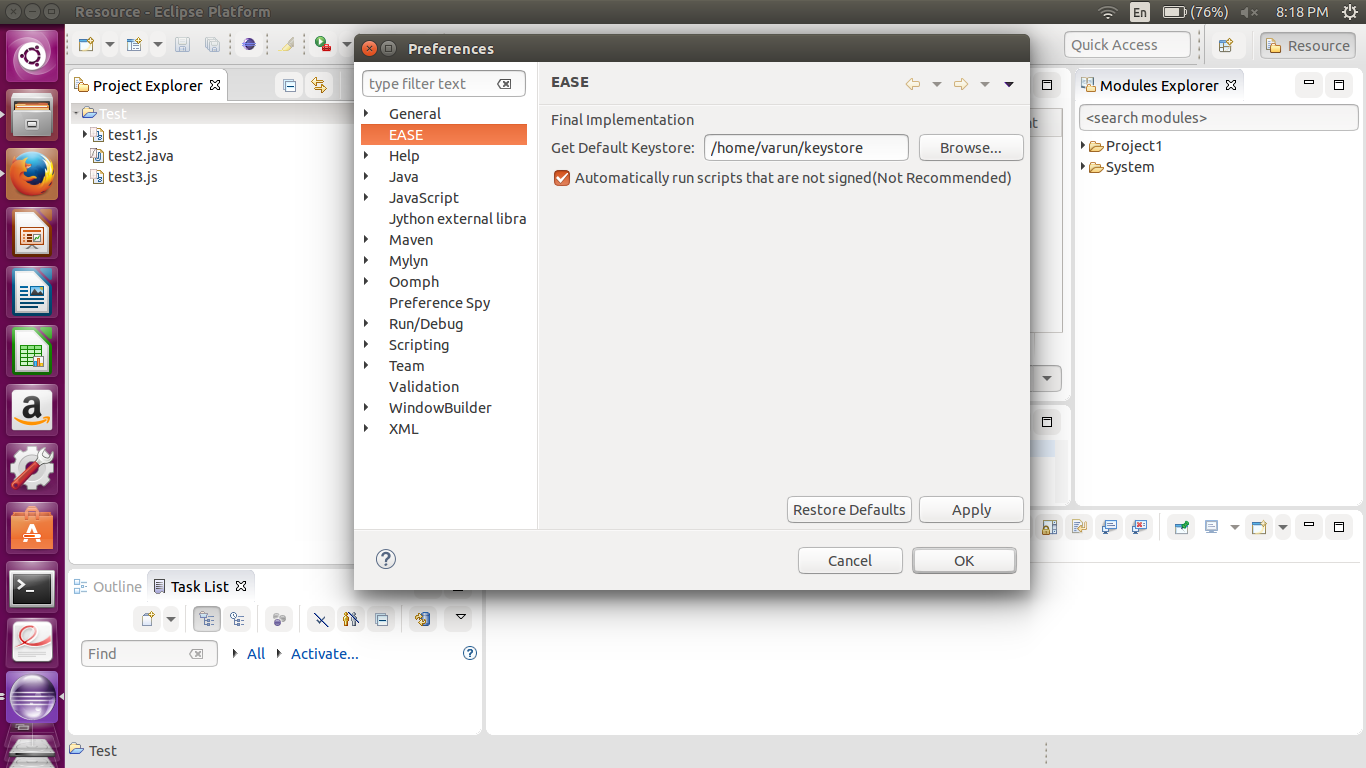Image resolution: width=1366 pixels, height=768 pixels.
Task: Open Firefox from the Ubuntu launcher
Action: pos(32,176)
